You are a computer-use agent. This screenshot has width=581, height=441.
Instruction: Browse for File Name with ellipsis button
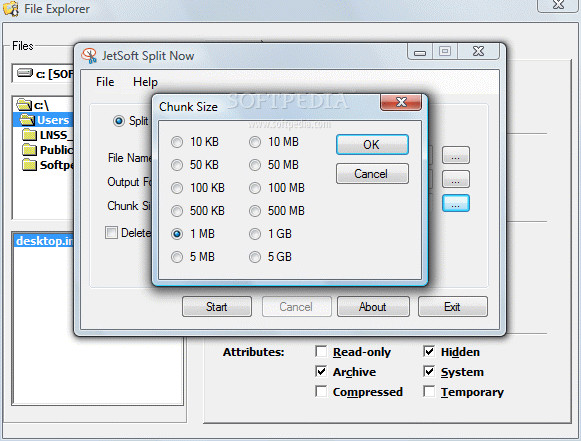pos(455,155)
